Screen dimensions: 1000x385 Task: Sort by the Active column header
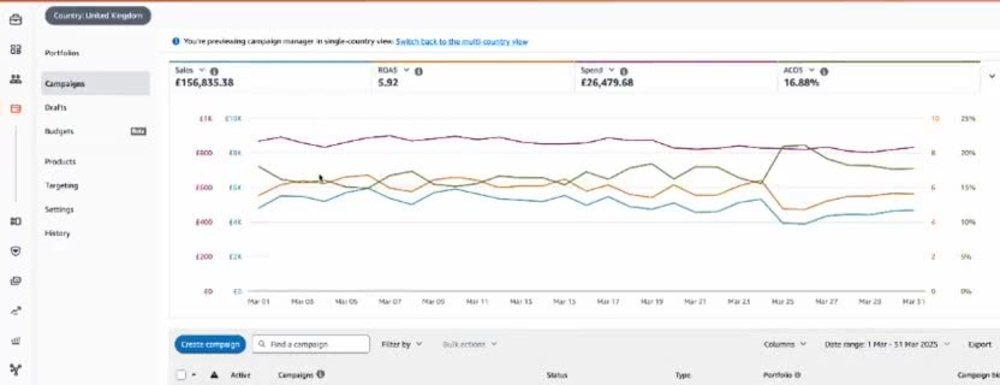(x=240, y=375)
